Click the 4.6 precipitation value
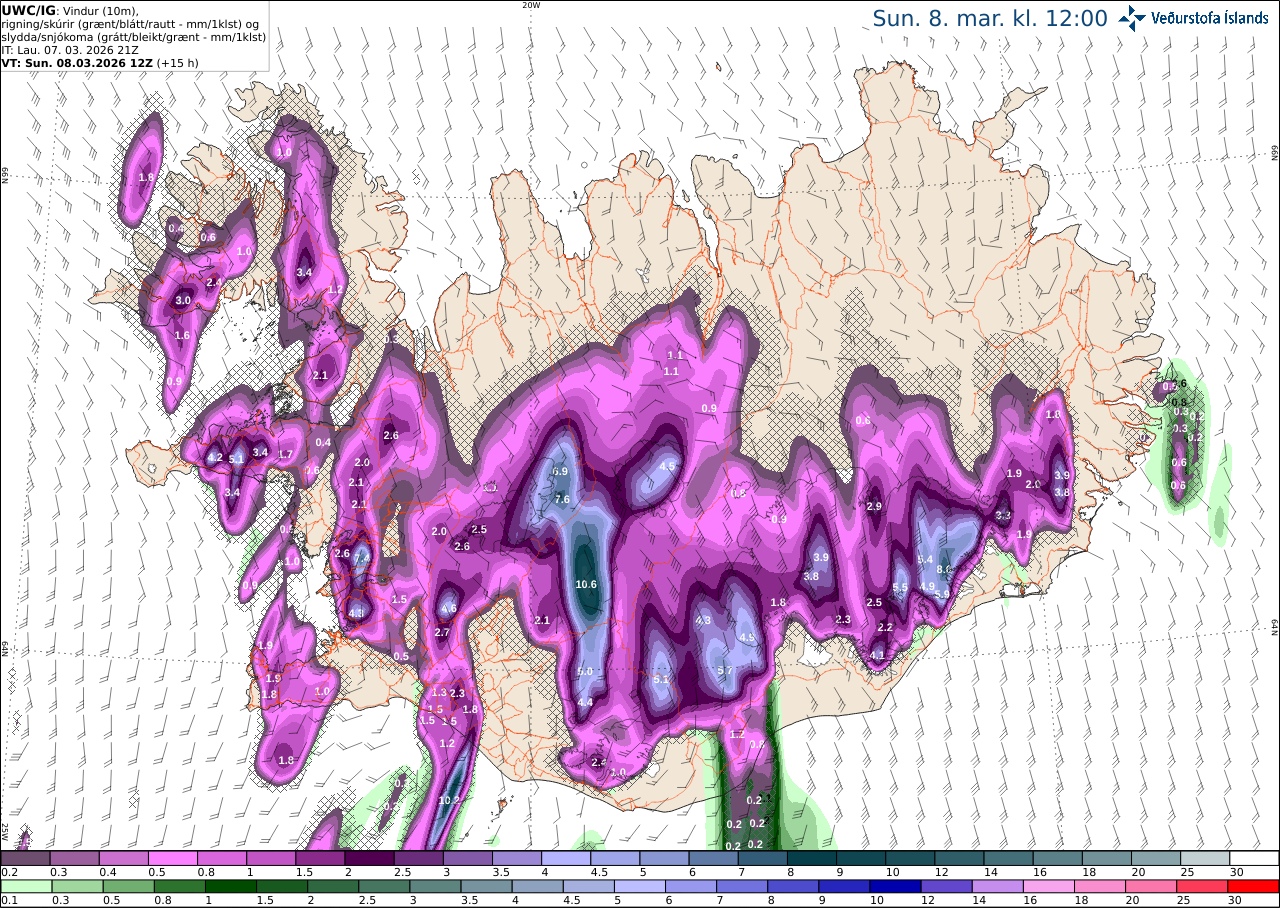The width and height of the screenshot is (1280, 908). click(449, 608)
